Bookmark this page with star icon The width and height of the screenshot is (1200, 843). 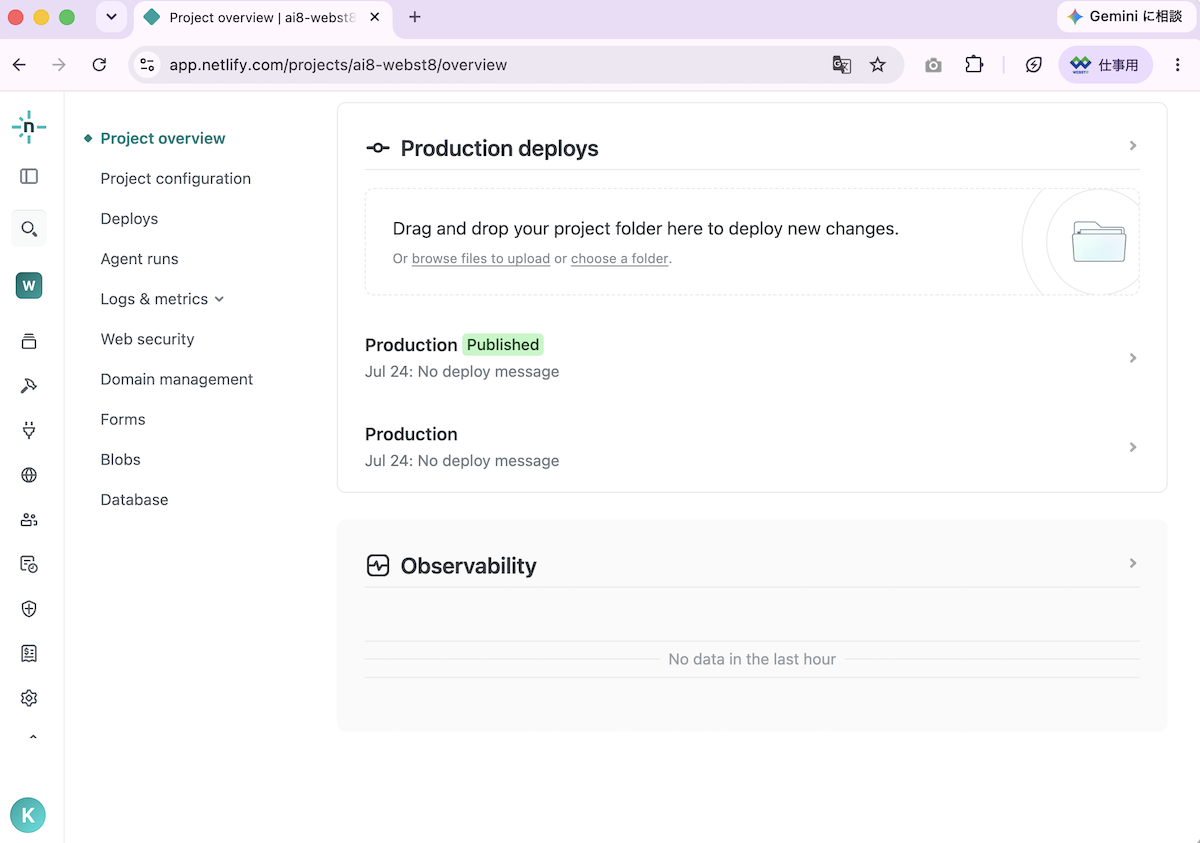click(877, 65)
